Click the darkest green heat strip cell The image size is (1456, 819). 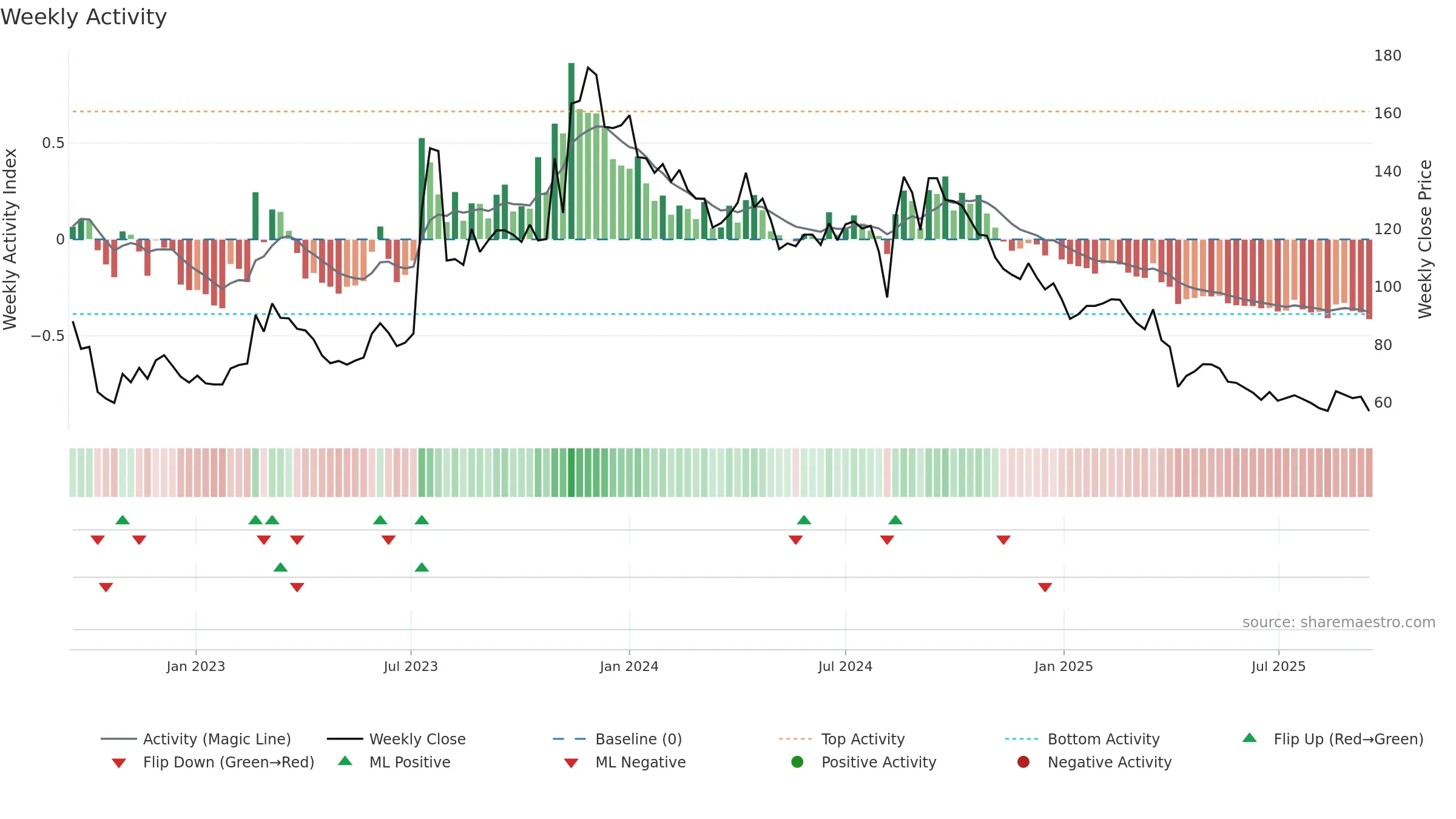(x=571, y=473)
